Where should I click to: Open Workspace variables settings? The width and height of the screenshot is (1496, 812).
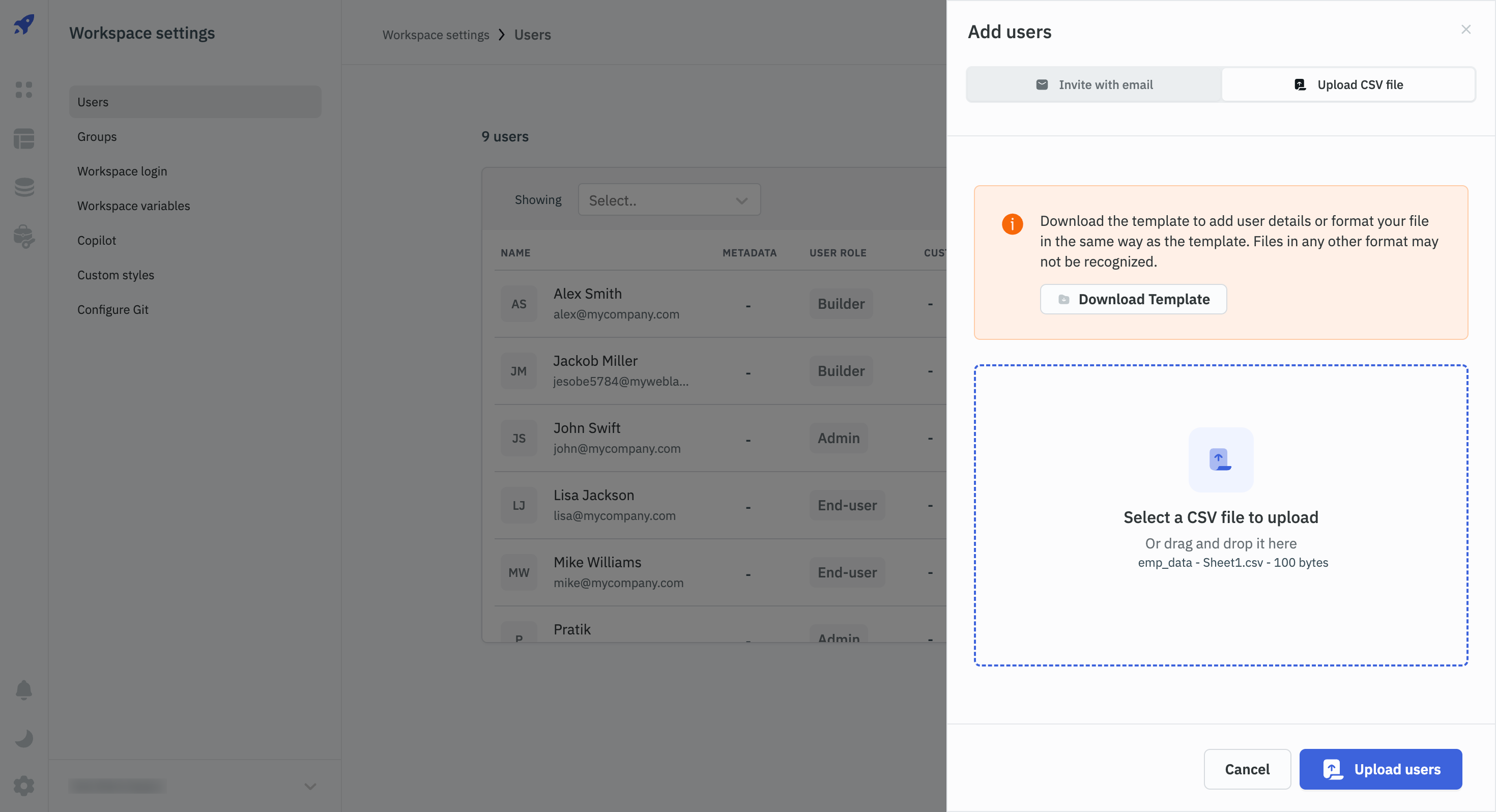point(133,206)
